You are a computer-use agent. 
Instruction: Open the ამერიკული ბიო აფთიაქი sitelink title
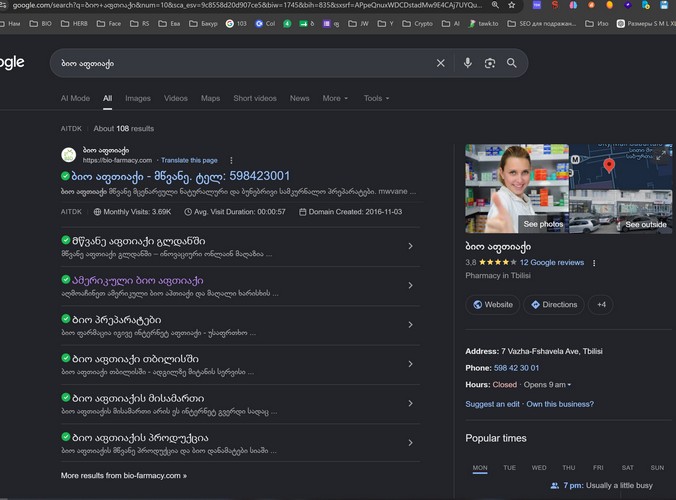pyautogui.click(x=138, y=281)
